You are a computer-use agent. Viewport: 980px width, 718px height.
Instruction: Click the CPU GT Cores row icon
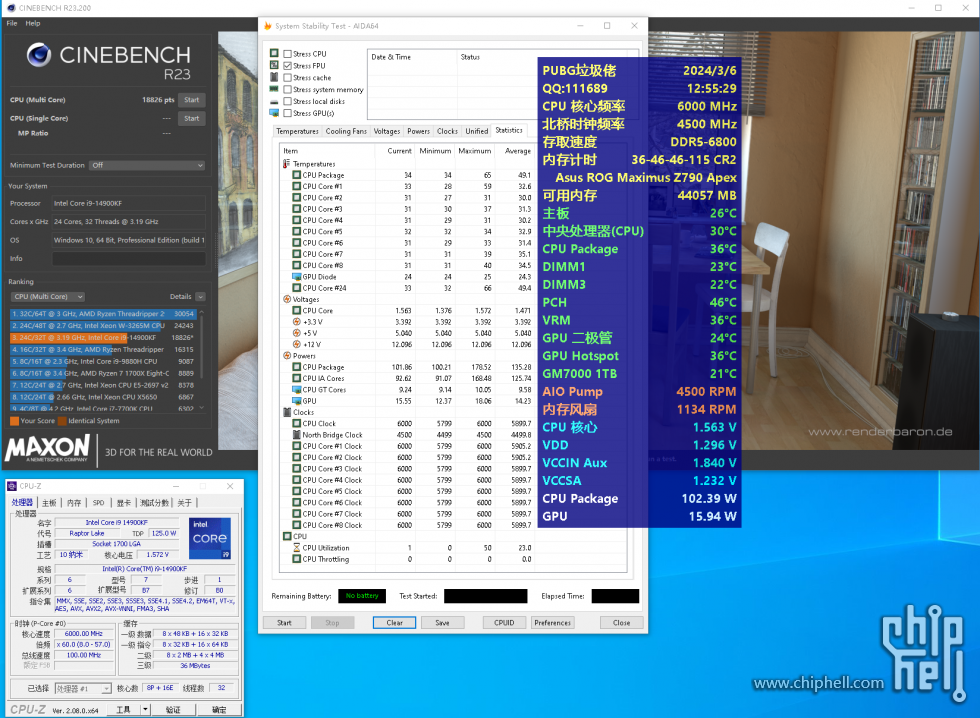coord(297,389)
